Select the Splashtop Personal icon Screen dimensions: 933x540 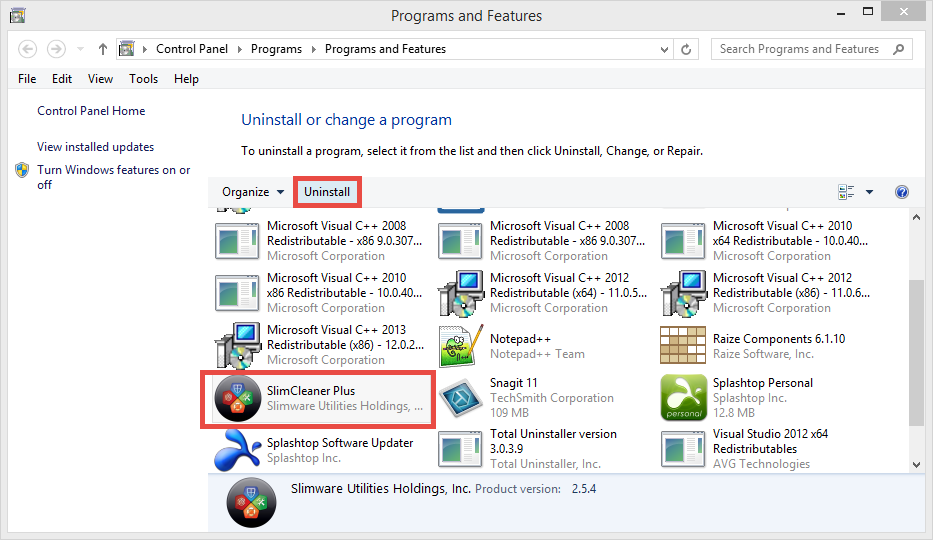coord(683,398)
